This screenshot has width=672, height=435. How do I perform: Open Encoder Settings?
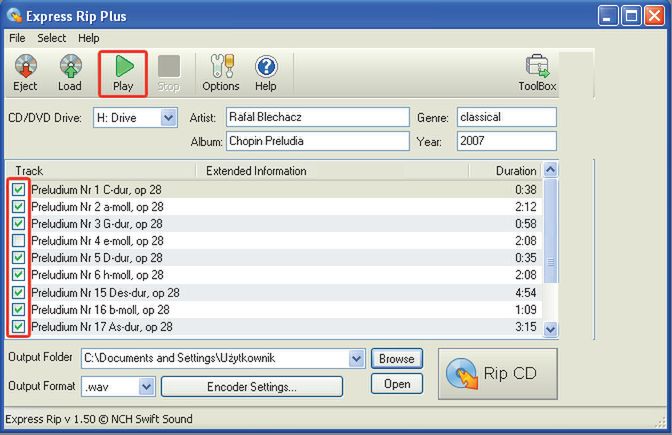tap(252, 387)
